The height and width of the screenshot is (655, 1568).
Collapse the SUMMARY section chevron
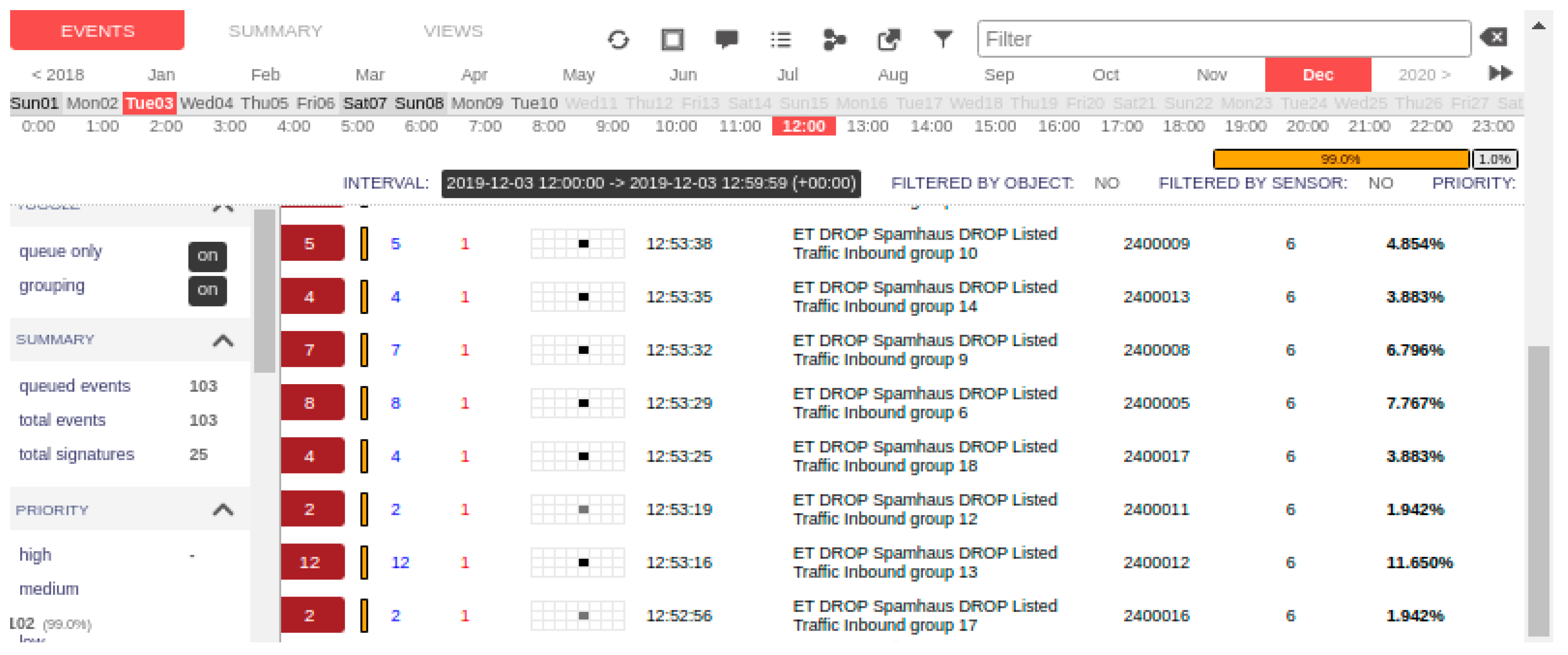coord(223,341)
